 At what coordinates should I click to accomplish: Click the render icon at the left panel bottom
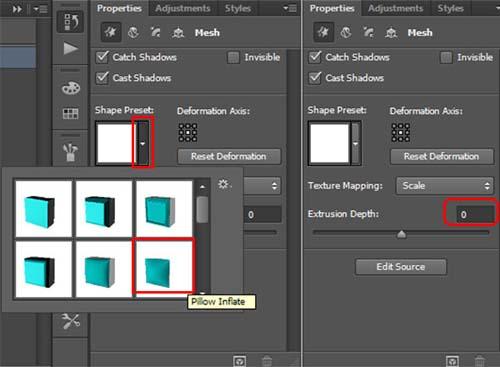(x=240, y=361)
